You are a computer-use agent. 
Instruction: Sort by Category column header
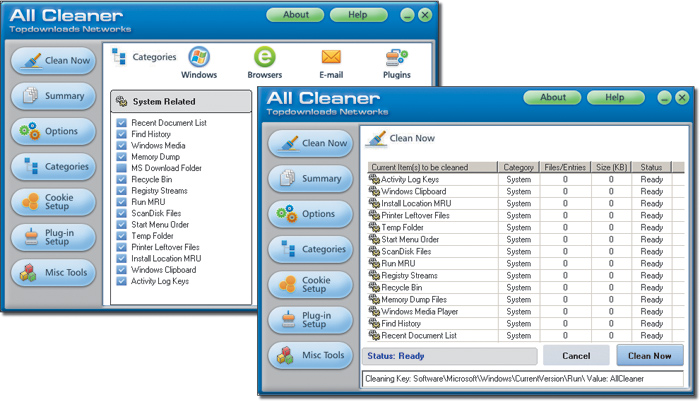[518, 167]
